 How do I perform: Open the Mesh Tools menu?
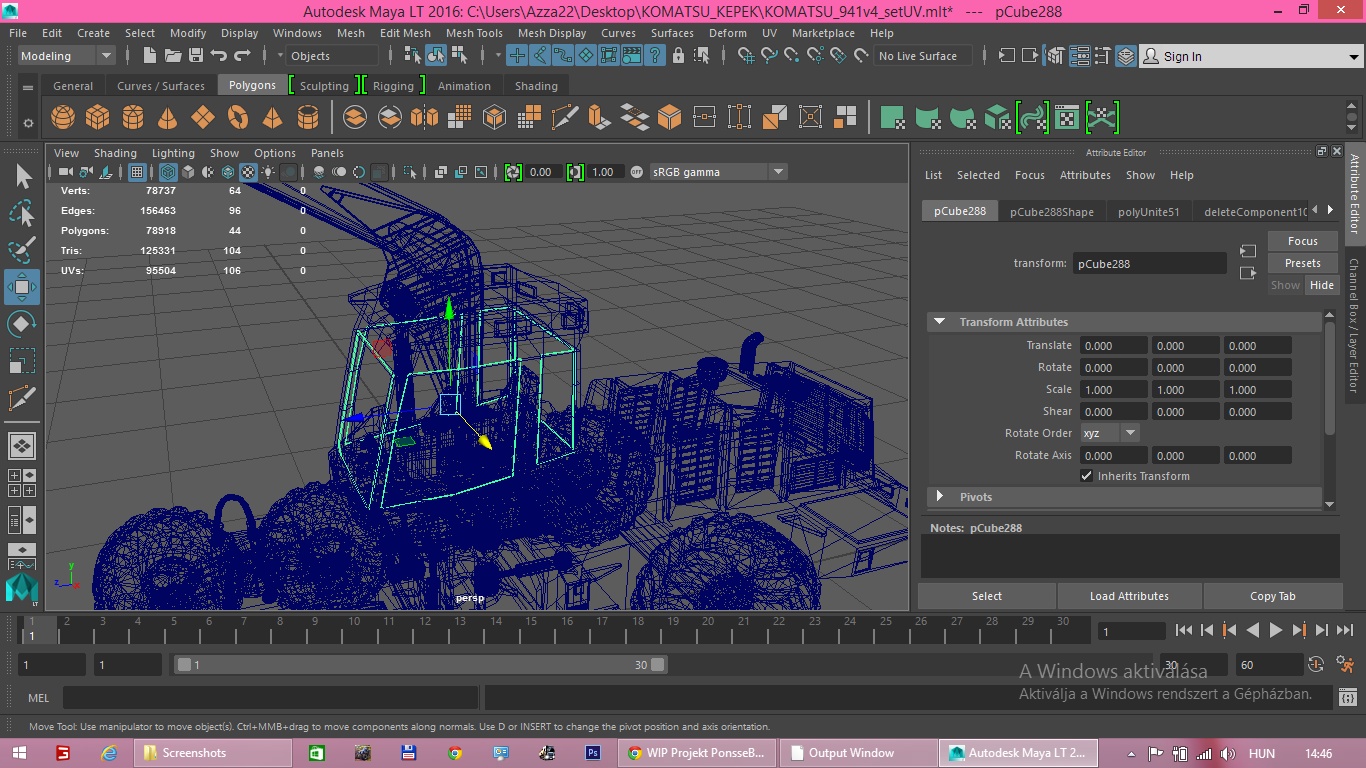(x=474, y=33)
